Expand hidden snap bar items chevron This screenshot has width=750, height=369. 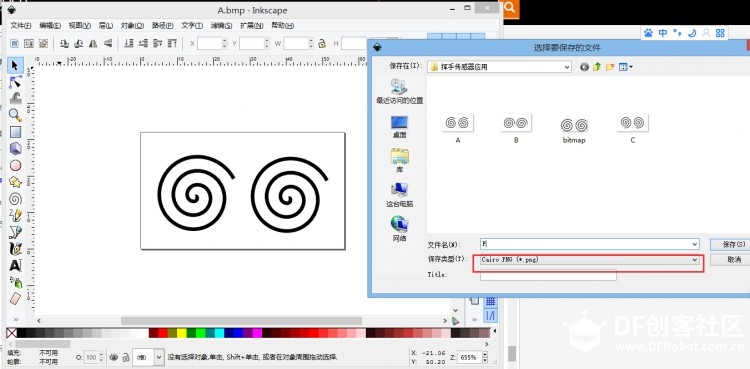coord(474,319)
